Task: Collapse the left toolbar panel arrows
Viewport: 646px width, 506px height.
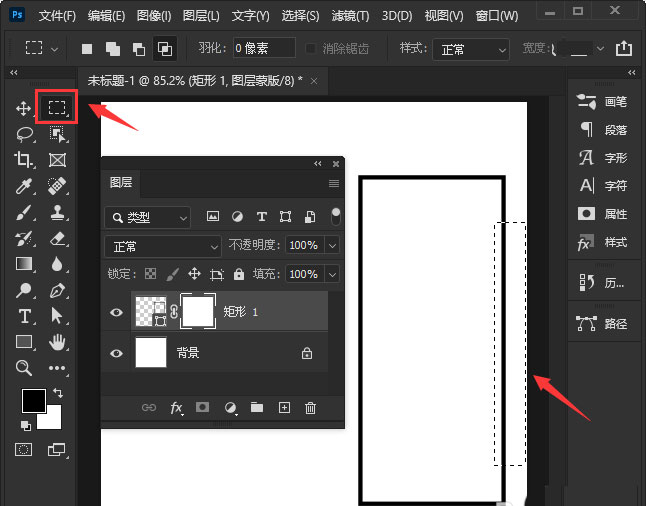Action: click(x=14, y=73)
